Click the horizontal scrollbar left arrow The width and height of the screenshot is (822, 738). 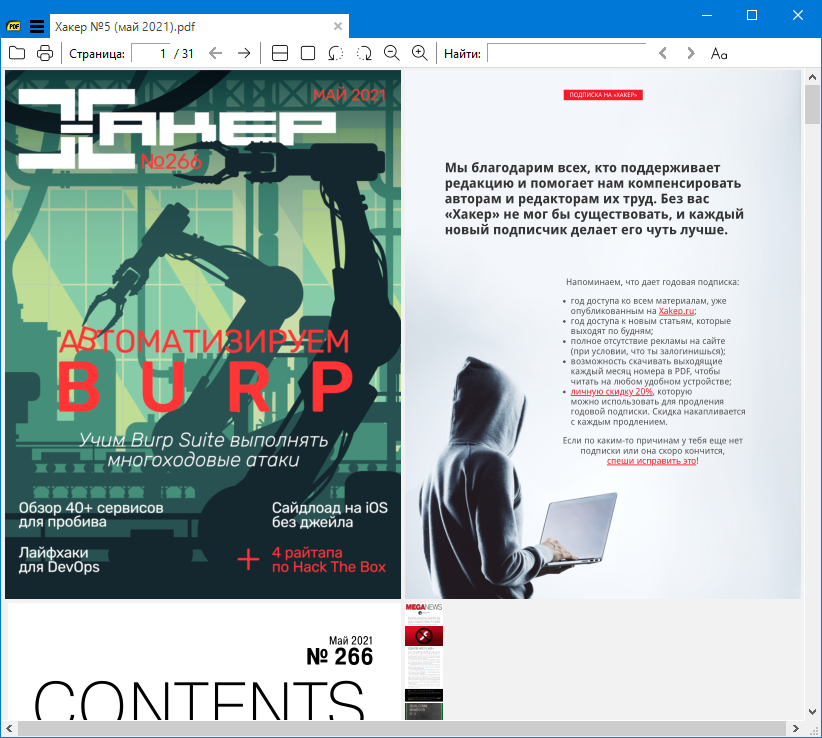(9, 729)
